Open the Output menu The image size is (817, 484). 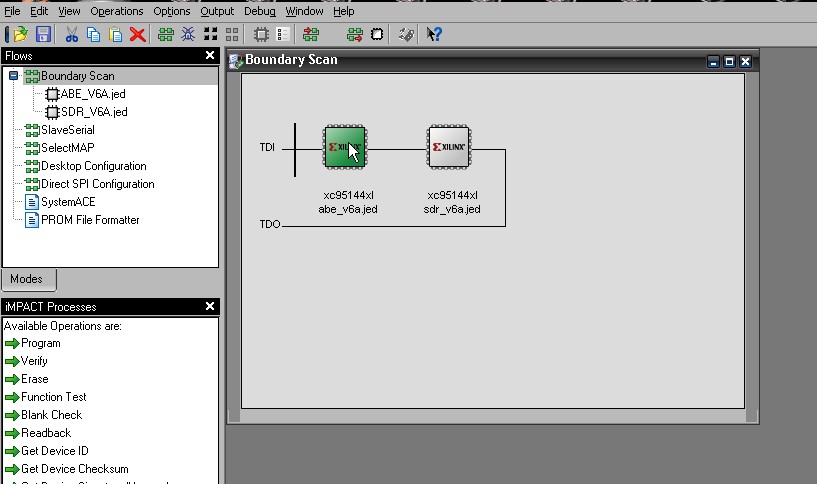click(217, 11)
